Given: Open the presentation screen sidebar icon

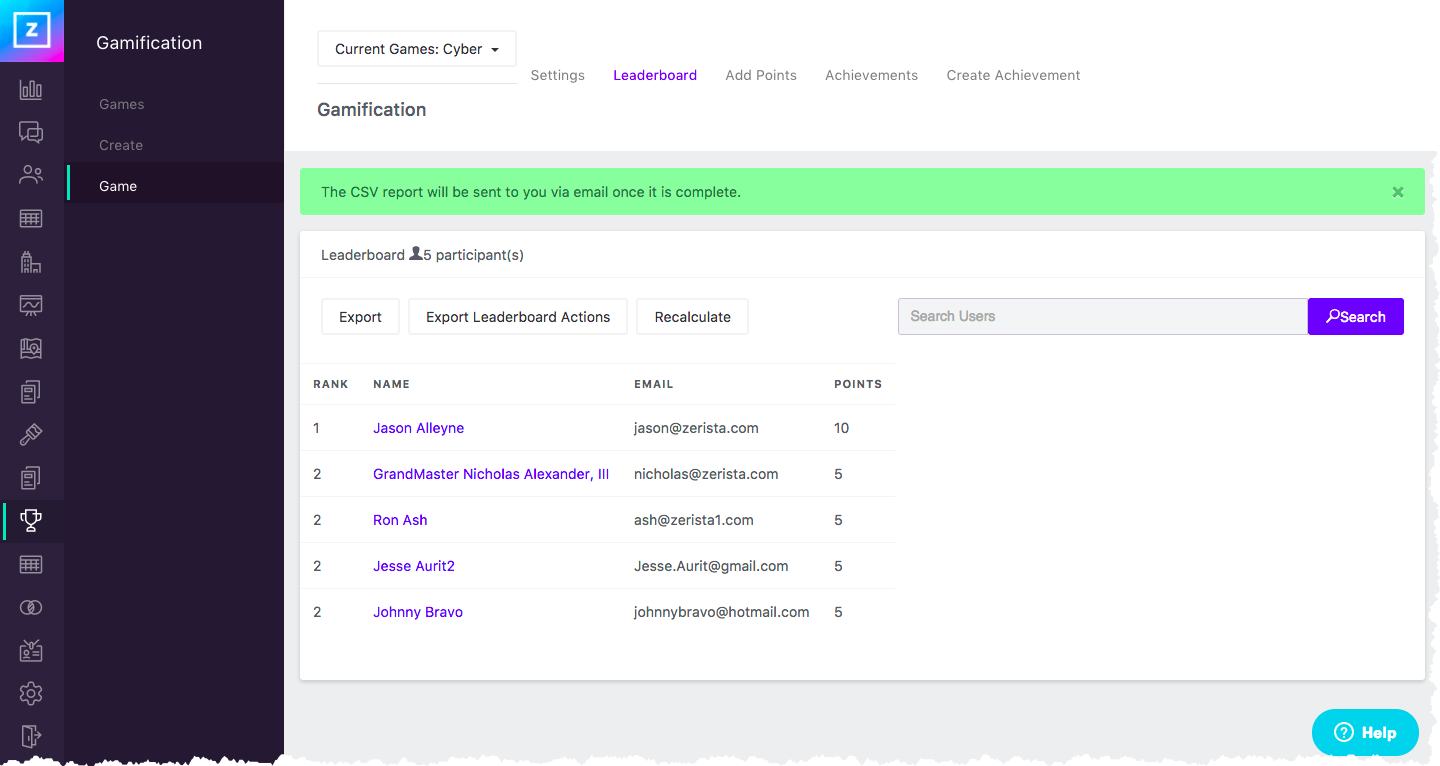Looking at the screenshot, I should pos(31,305).
